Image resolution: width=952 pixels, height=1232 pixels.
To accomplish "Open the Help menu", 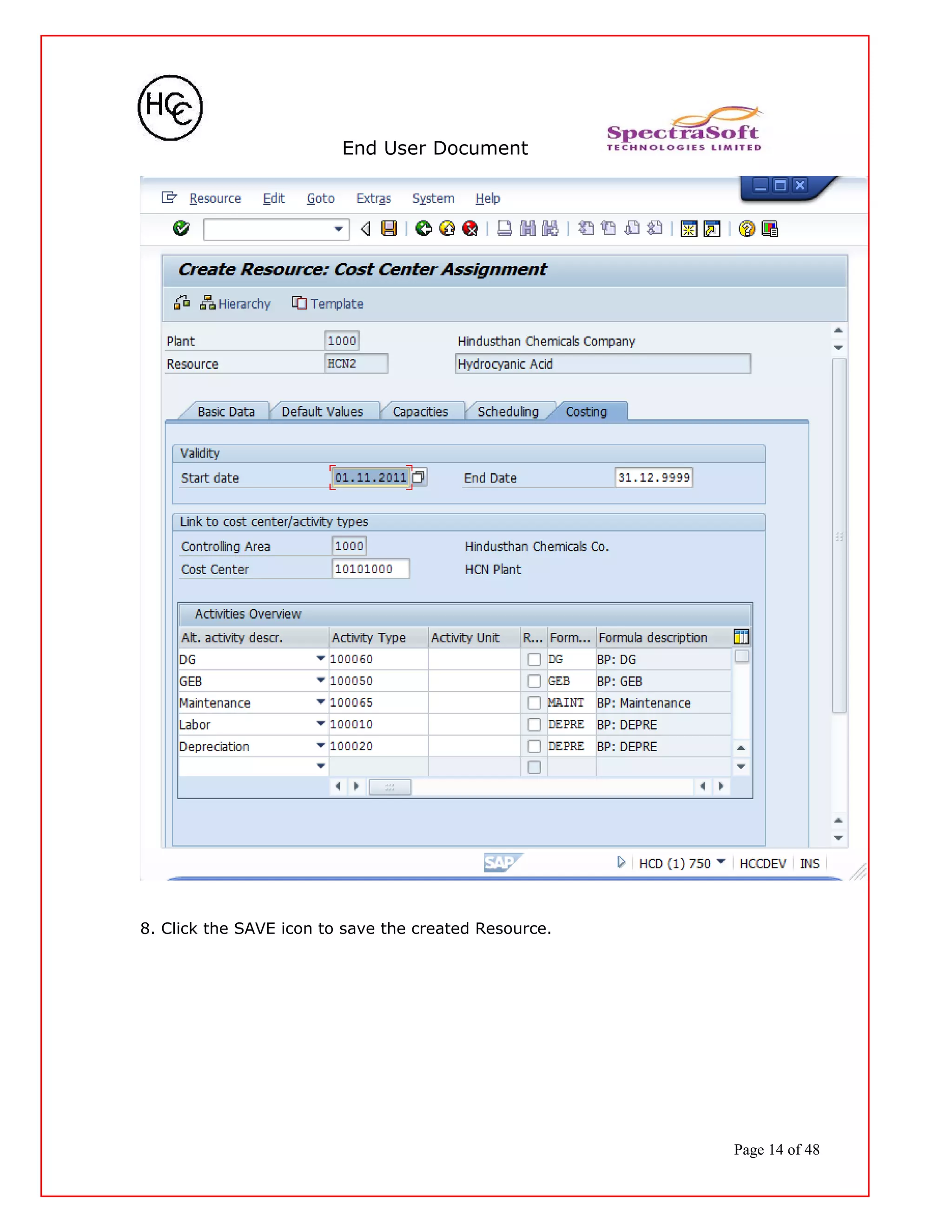I will point(487,199).
